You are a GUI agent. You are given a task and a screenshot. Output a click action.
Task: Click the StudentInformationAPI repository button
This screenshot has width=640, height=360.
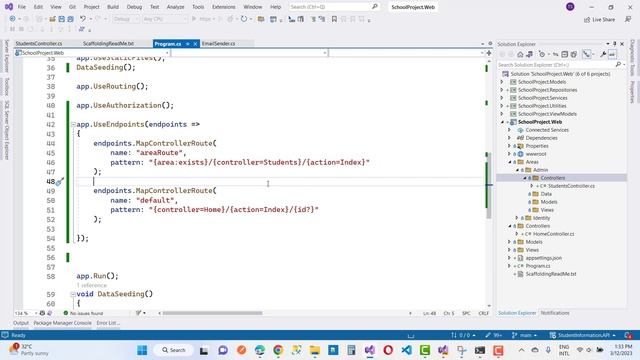pos(583,335)
